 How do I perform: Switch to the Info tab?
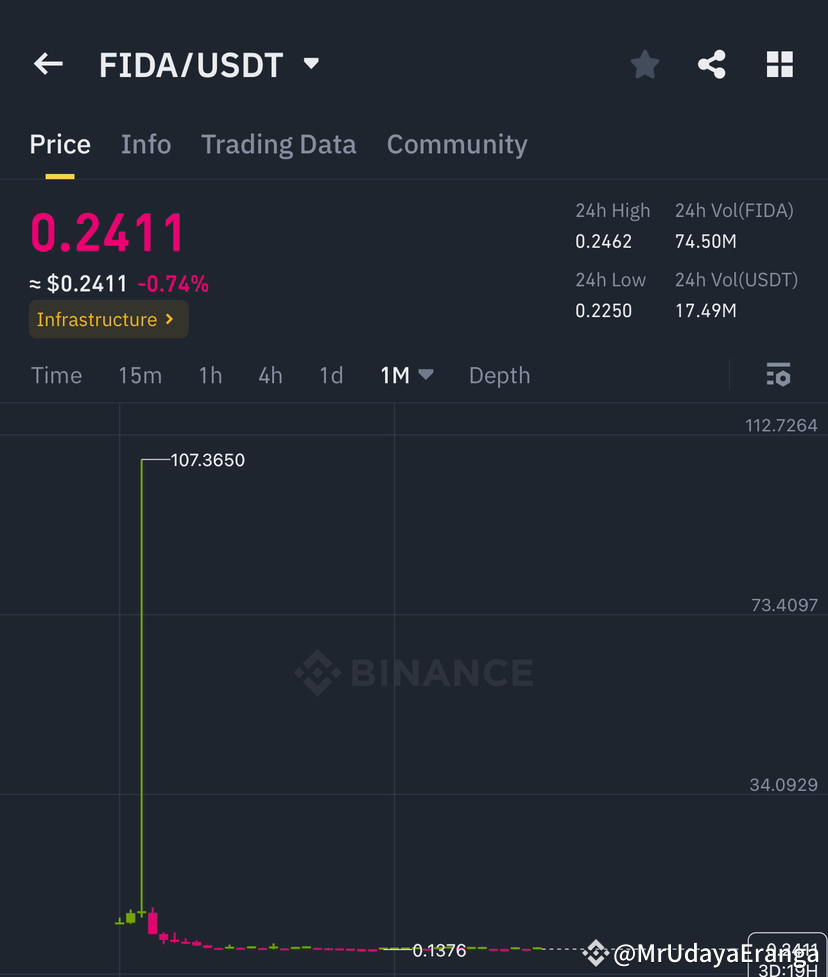point(146,145)
